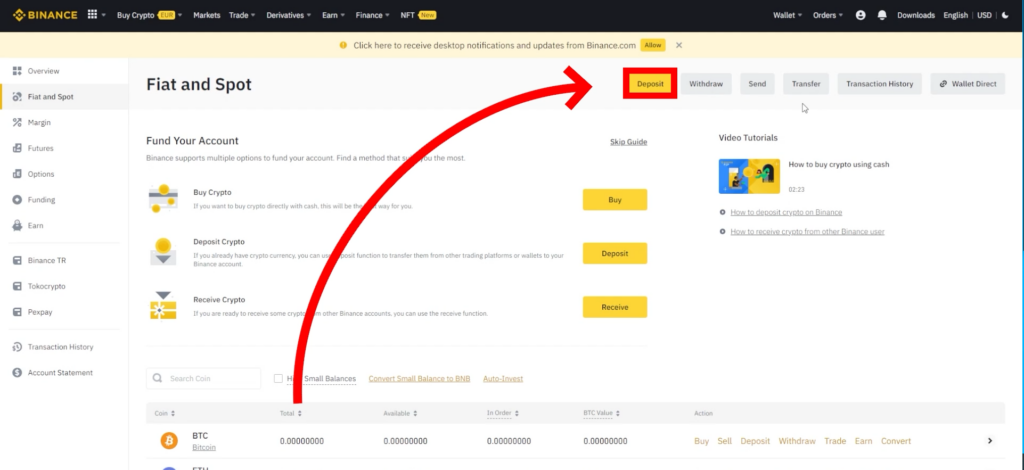Click the top Deposit button
The width and height of the screenshot is (1024, 470).
click(650, 84)
